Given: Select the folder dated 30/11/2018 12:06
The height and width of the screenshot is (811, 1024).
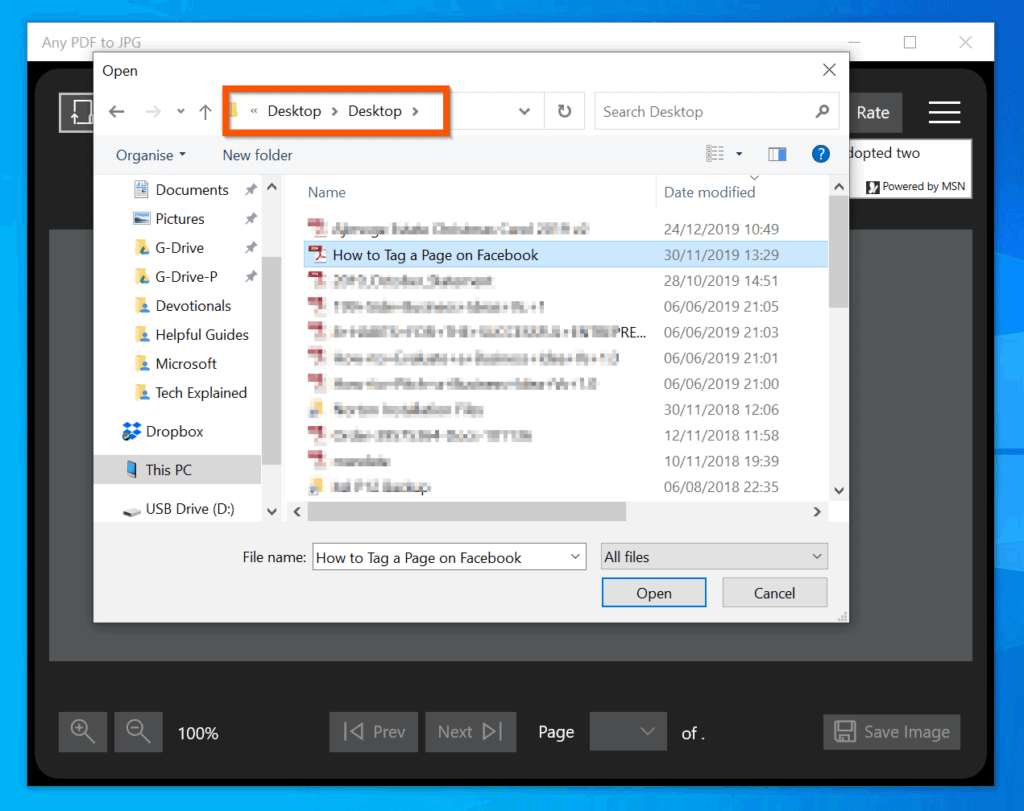Looking at the screenshot, I should (x=566, y=409).
